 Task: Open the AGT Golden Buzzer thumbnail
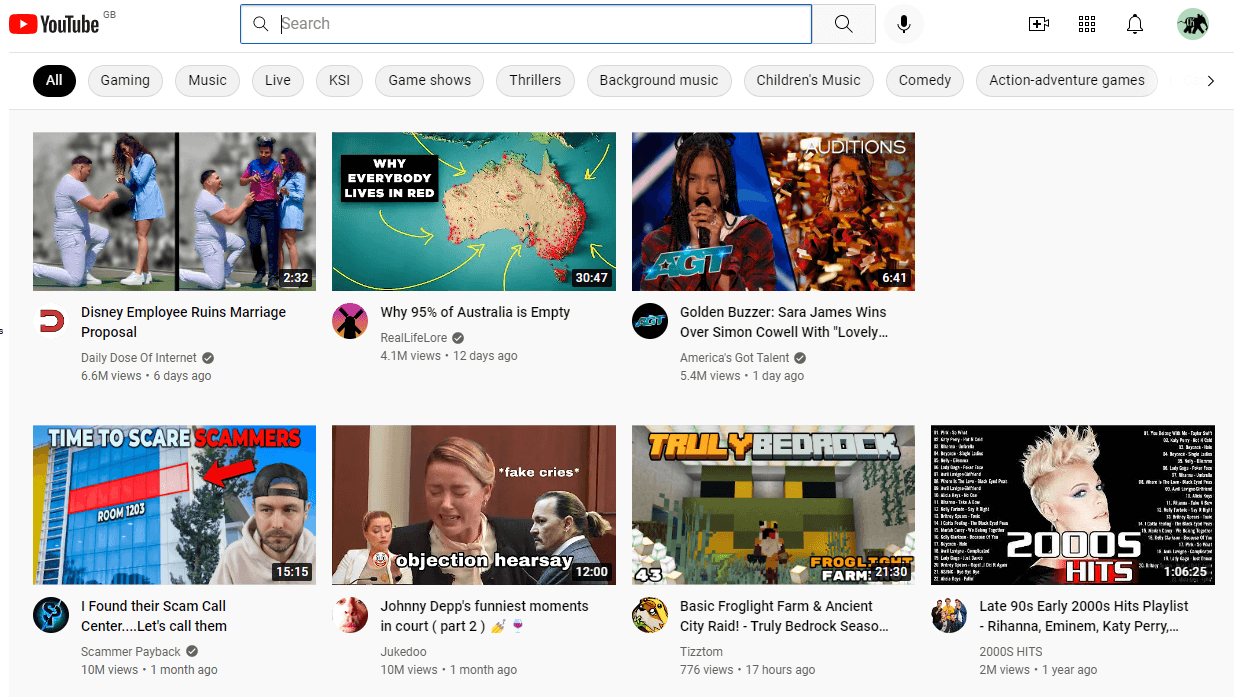coord(773,212)
